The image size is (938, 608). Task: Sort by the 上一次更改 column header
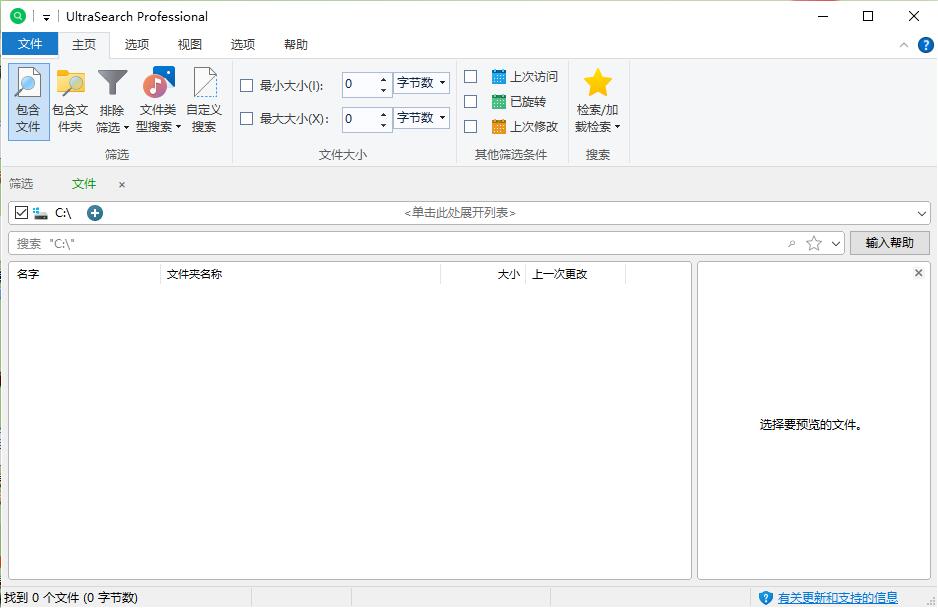(575, 274)
